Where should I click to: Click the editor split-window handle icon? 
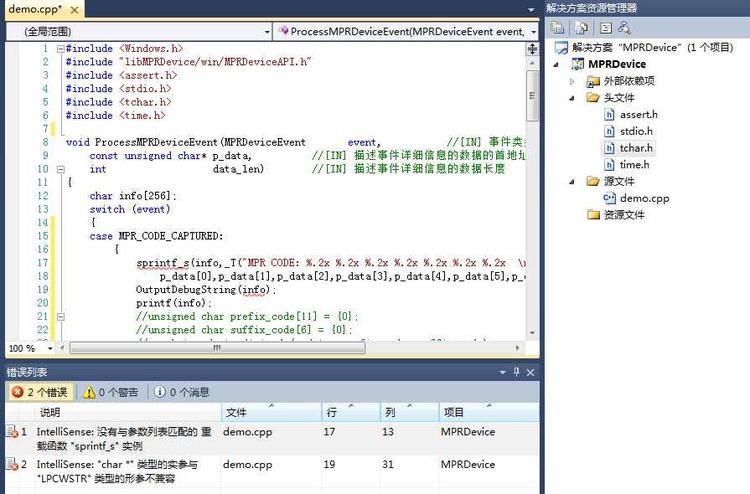pos(533,50)
